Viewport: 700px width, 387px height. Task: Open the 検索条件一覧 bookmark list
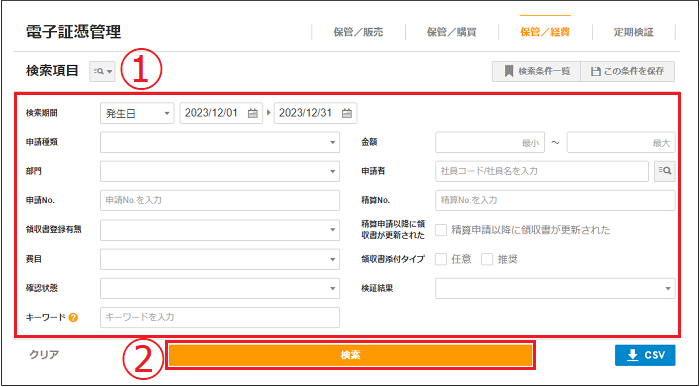coord(536,71)
